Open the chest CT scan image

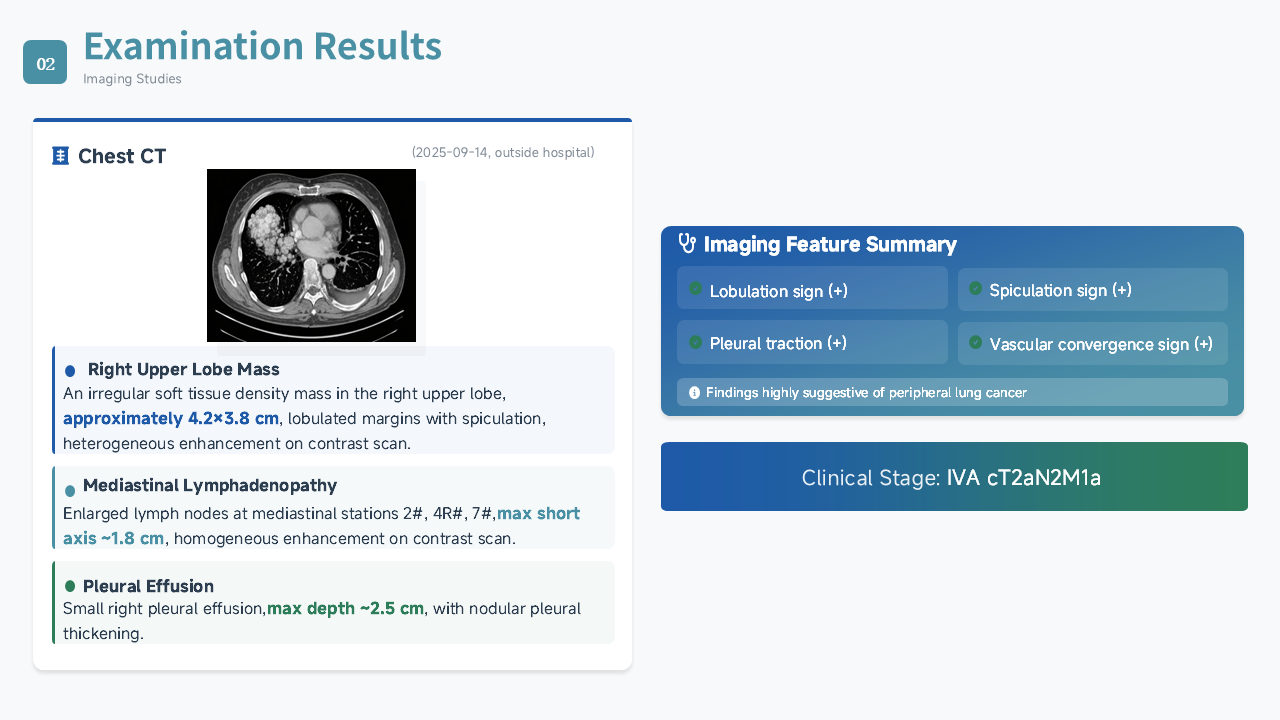coord(311,255)
